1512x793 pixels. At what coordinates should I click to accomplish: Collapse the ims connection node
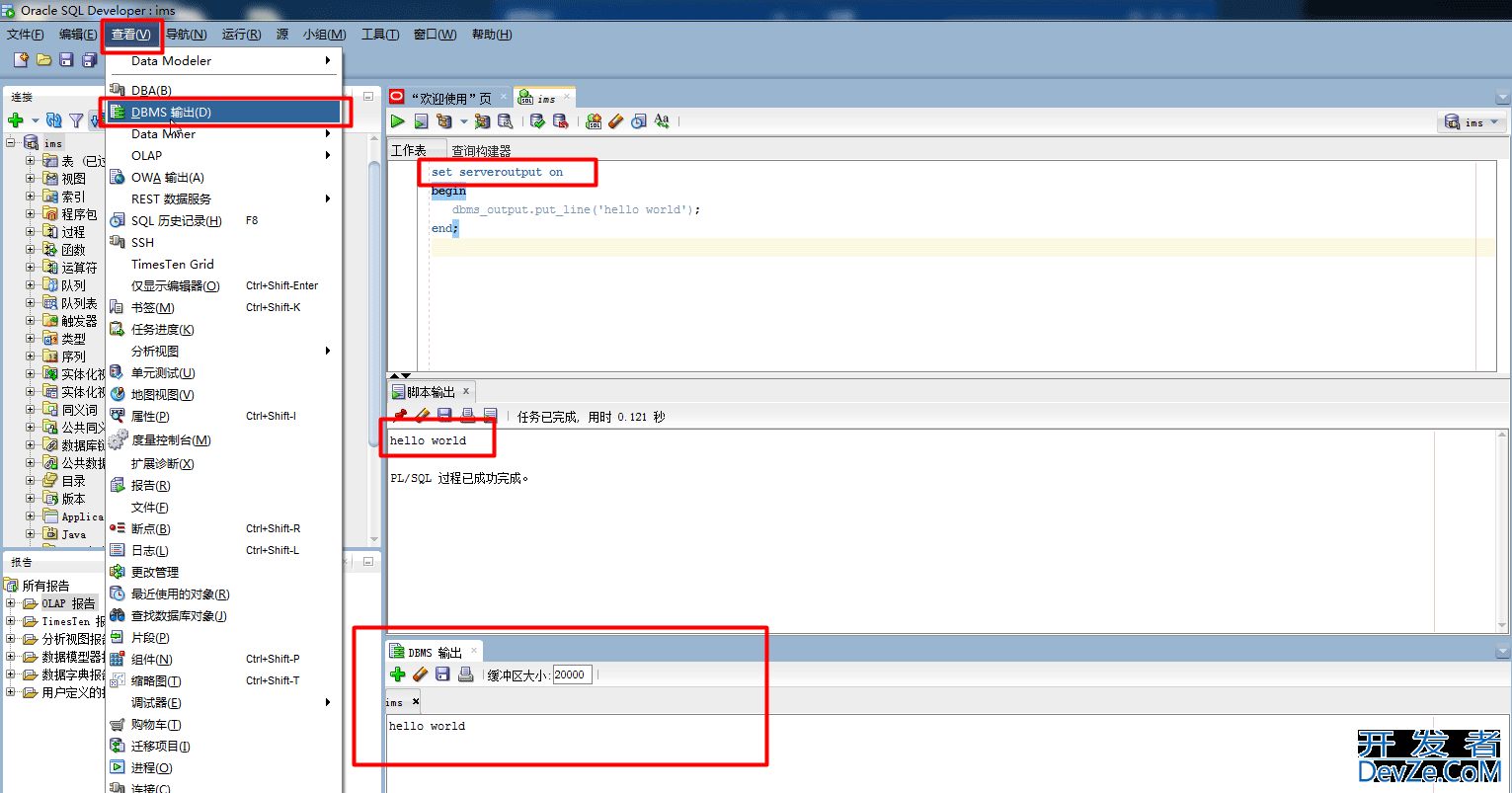(11, 143)
